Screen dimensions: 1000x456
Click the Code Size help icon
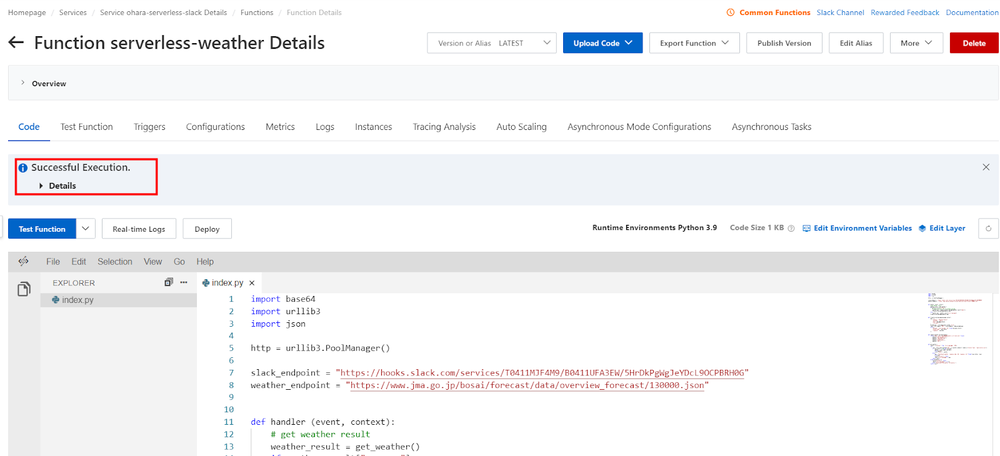click(791, 229)
